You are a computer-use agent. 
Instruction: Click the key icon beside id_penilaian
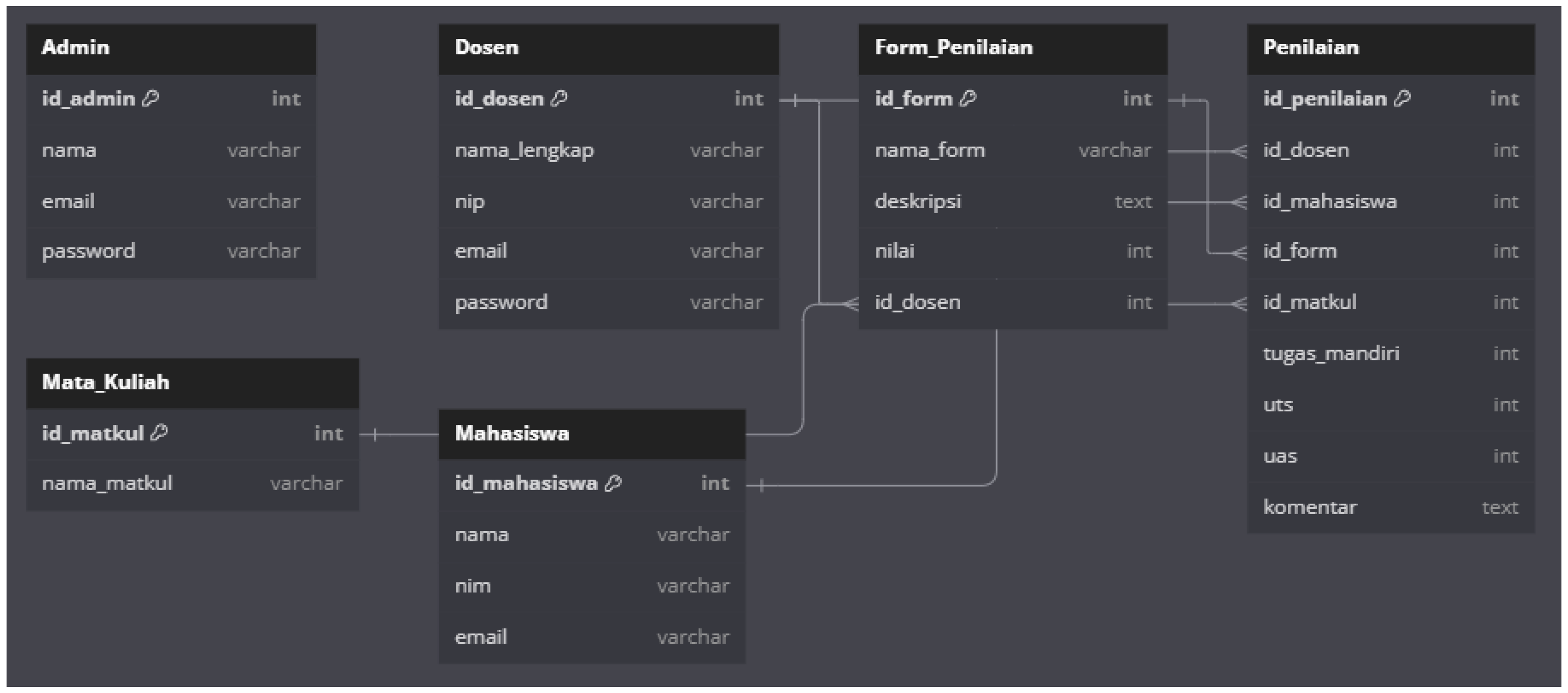[1402, 99]
